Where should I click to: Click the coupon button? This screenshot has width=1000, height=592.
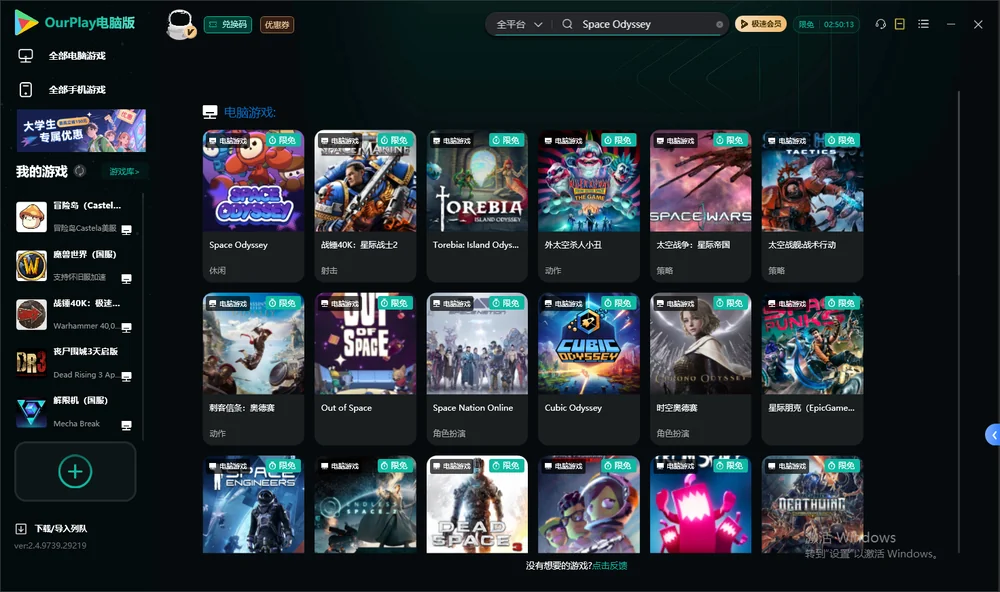click(277, 25)
